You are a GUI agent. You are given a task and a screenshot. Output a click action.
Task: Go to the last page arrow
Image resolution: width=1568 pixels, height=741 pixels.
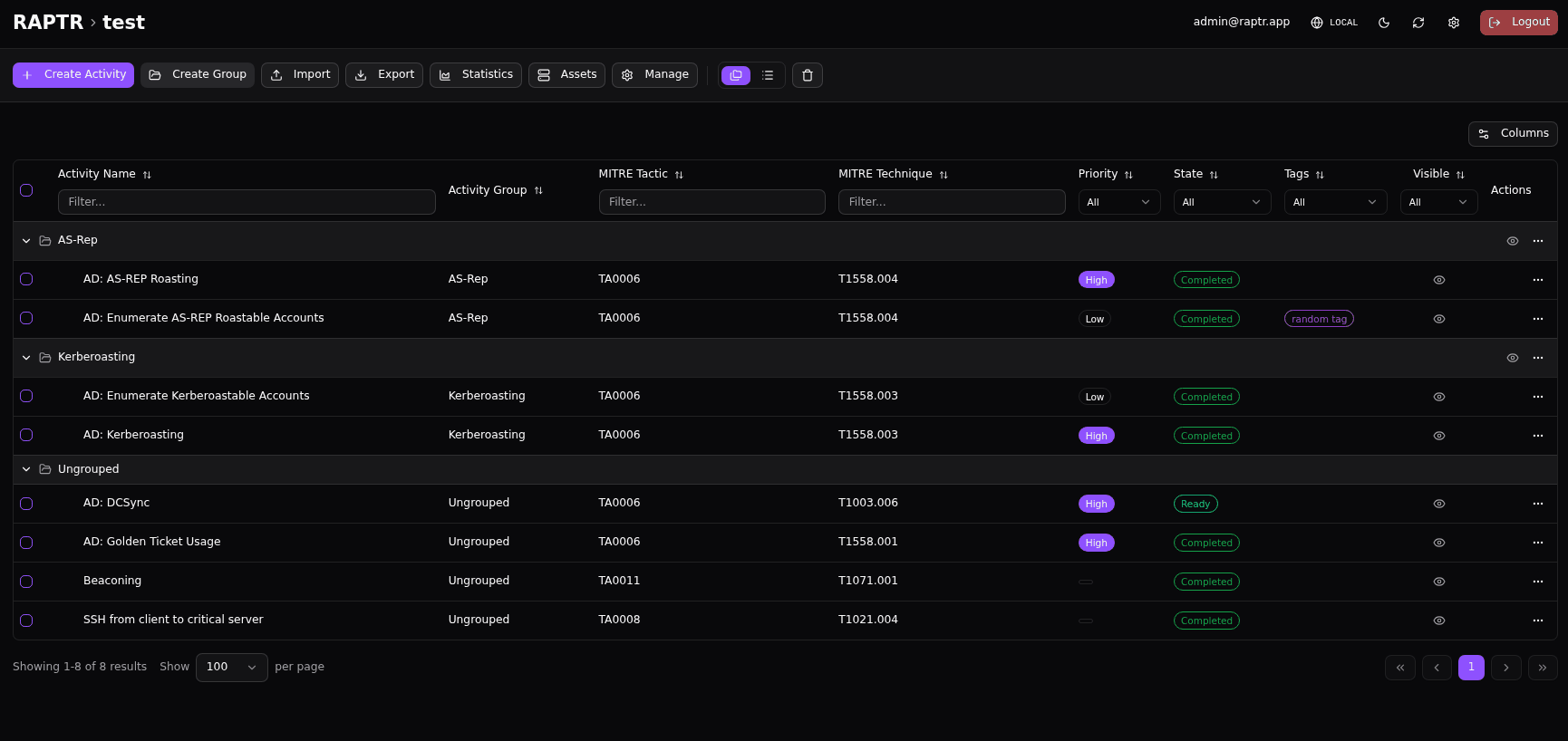click(1543, 668)
